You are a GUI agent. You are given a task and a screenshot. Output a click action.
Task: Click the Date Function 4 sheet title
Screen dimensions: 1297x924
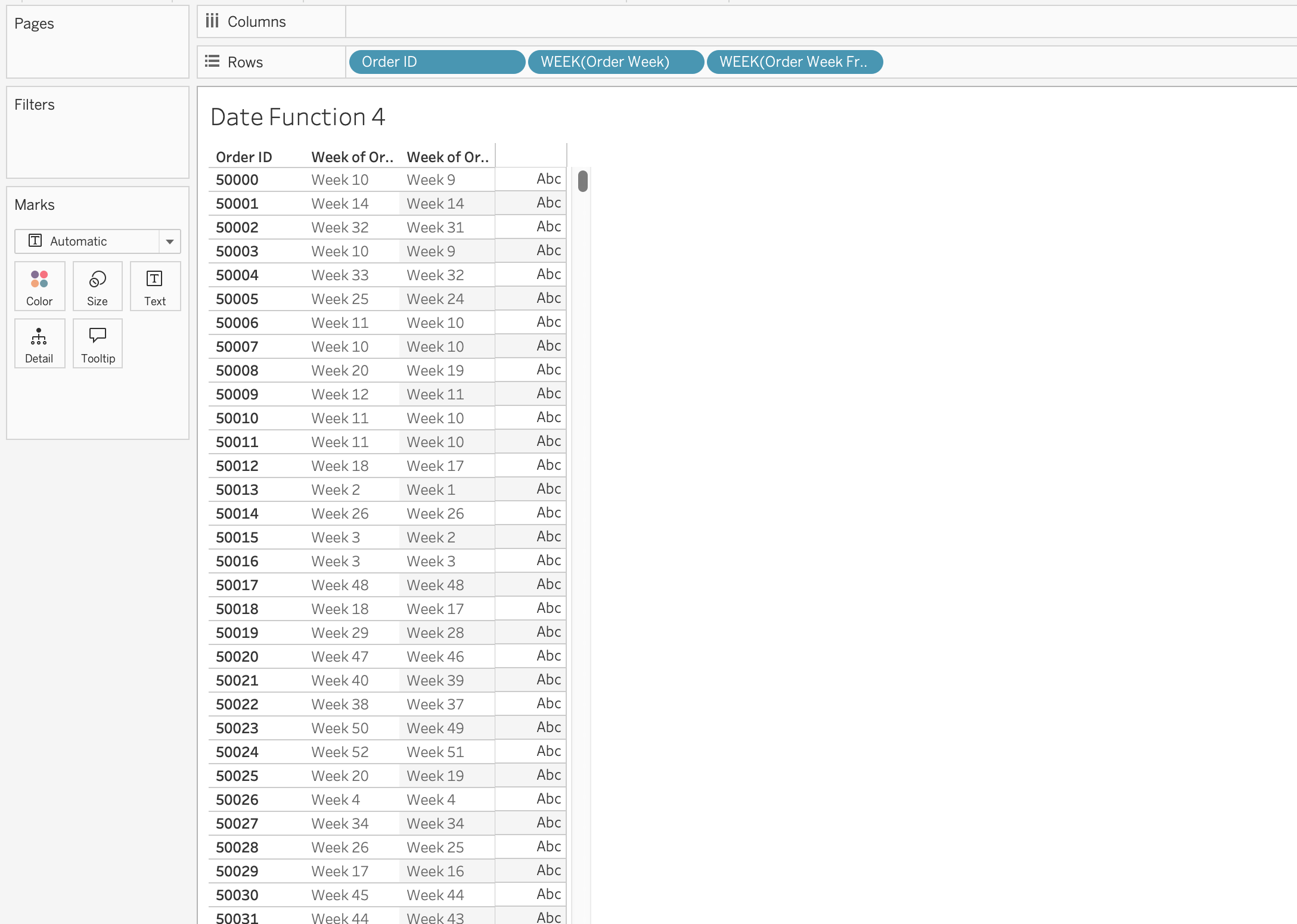coord(297,117)
